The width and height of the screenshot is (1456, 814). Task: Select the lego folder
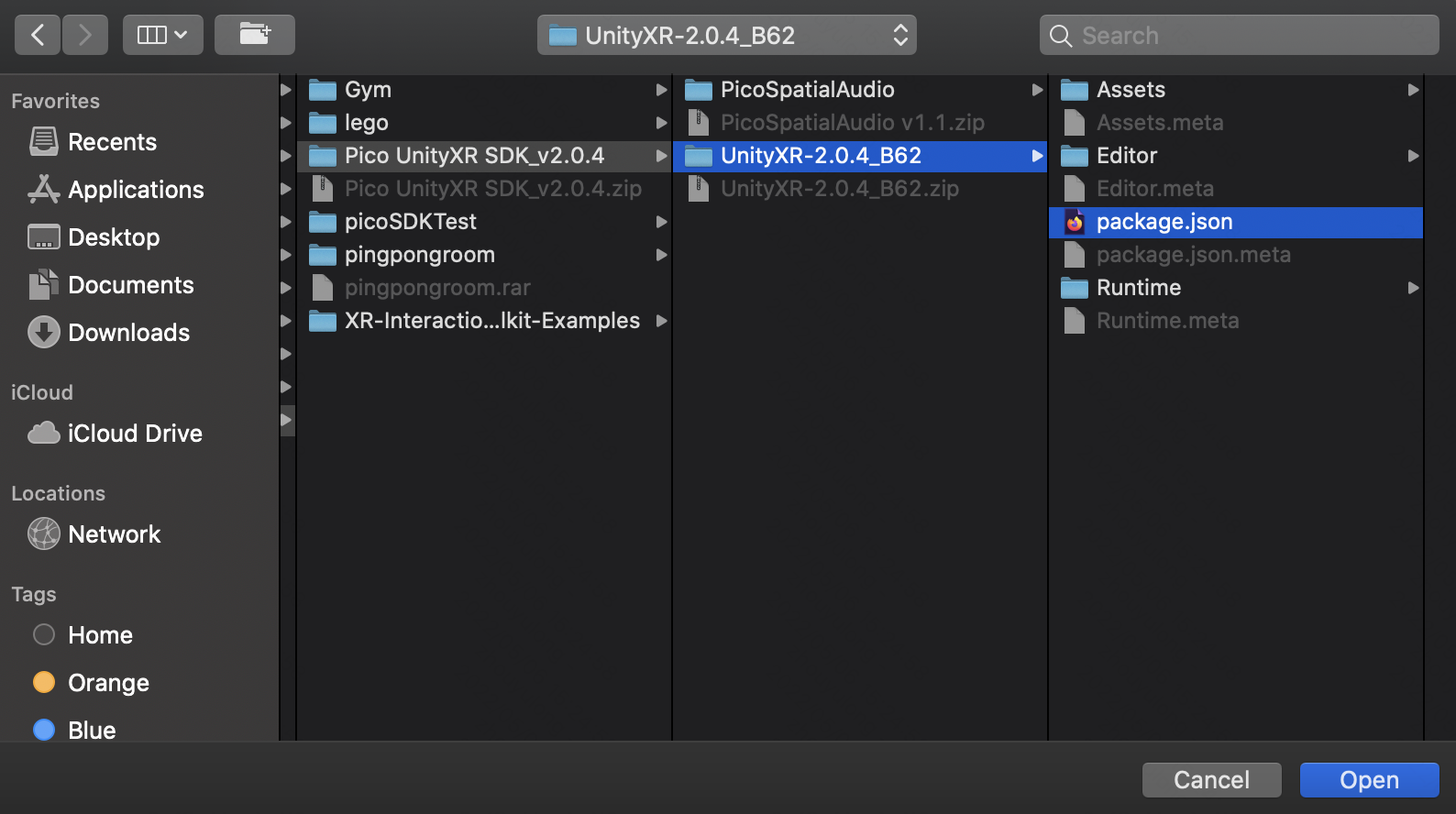pos(484,123)
